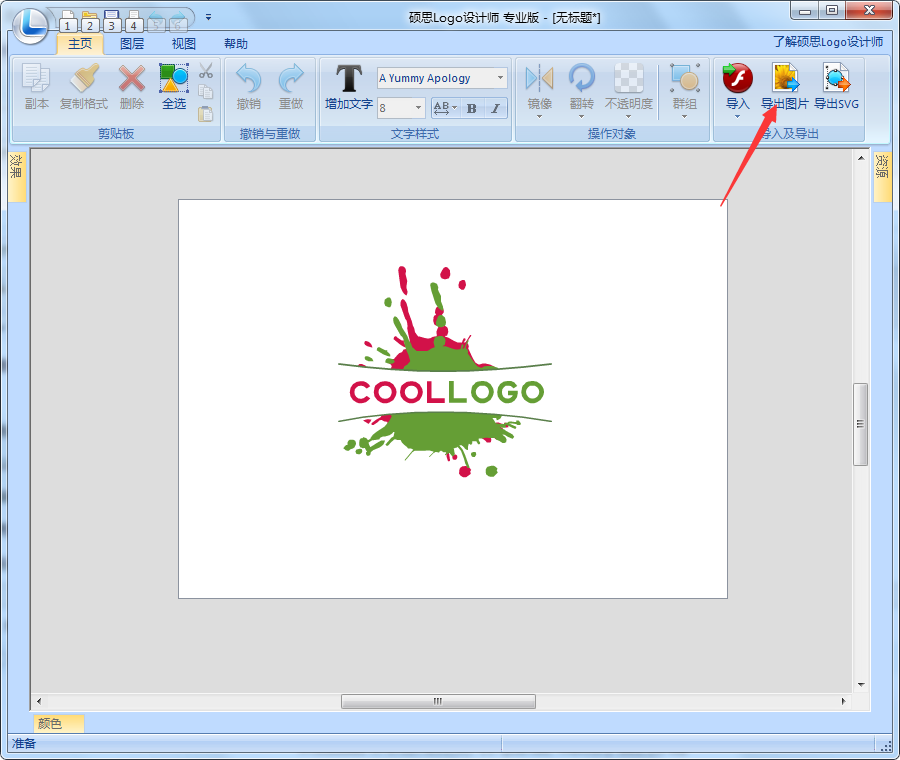Open the 颜色 panel tab at bottom
Image resolution: width=900 pixels, height=760 pixels.
click(50, 724)
